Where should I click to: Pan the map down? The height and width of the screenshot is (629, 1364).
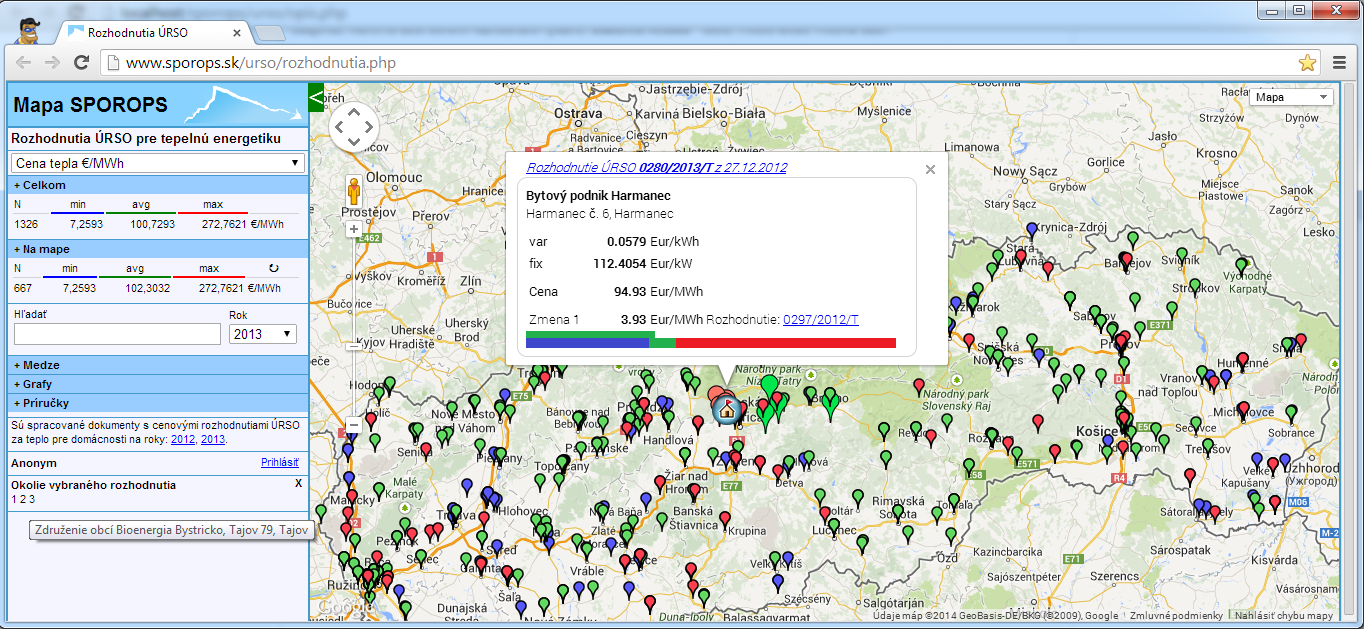(354, 143)
